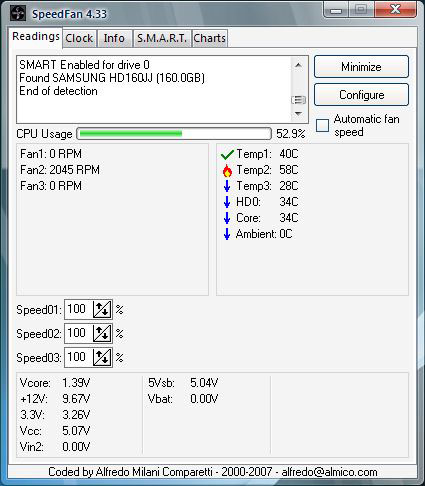This screenshot has height=486, width=425.
Task: Click the Speed01 up/down spinner
Action: pos(102,310)
